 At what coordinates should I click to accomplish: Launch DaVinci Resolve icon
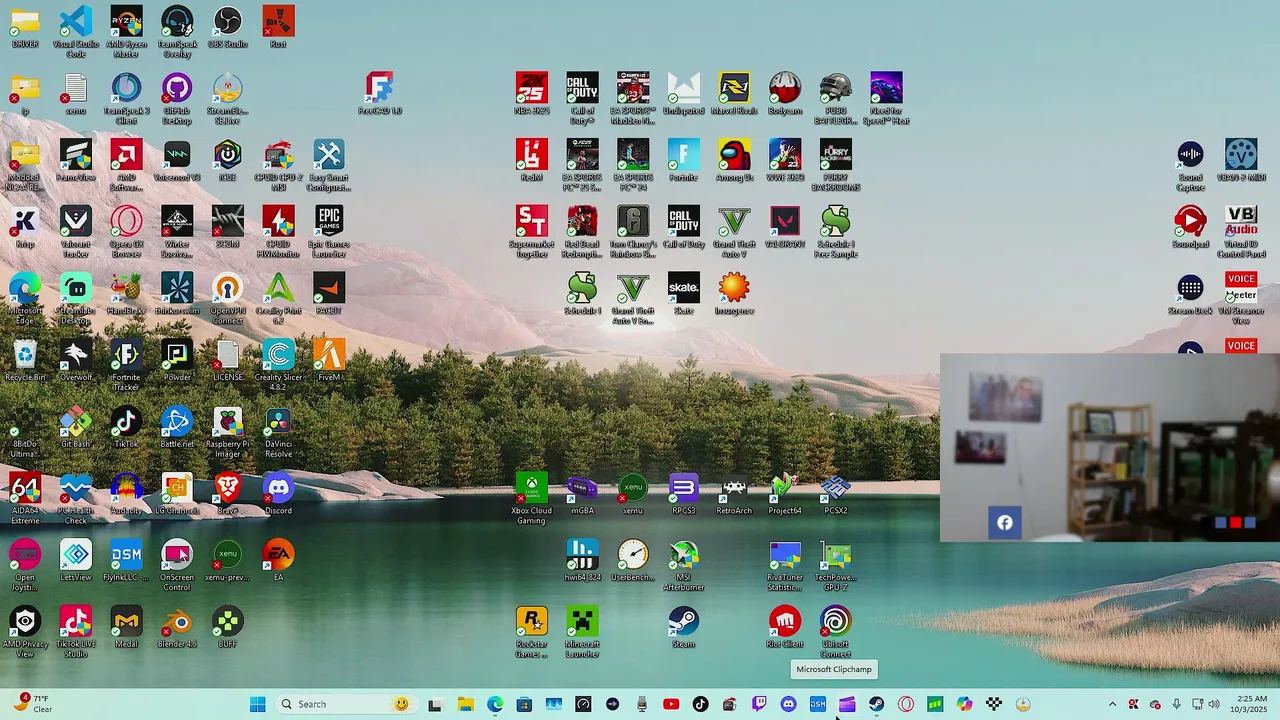(278, 431)
